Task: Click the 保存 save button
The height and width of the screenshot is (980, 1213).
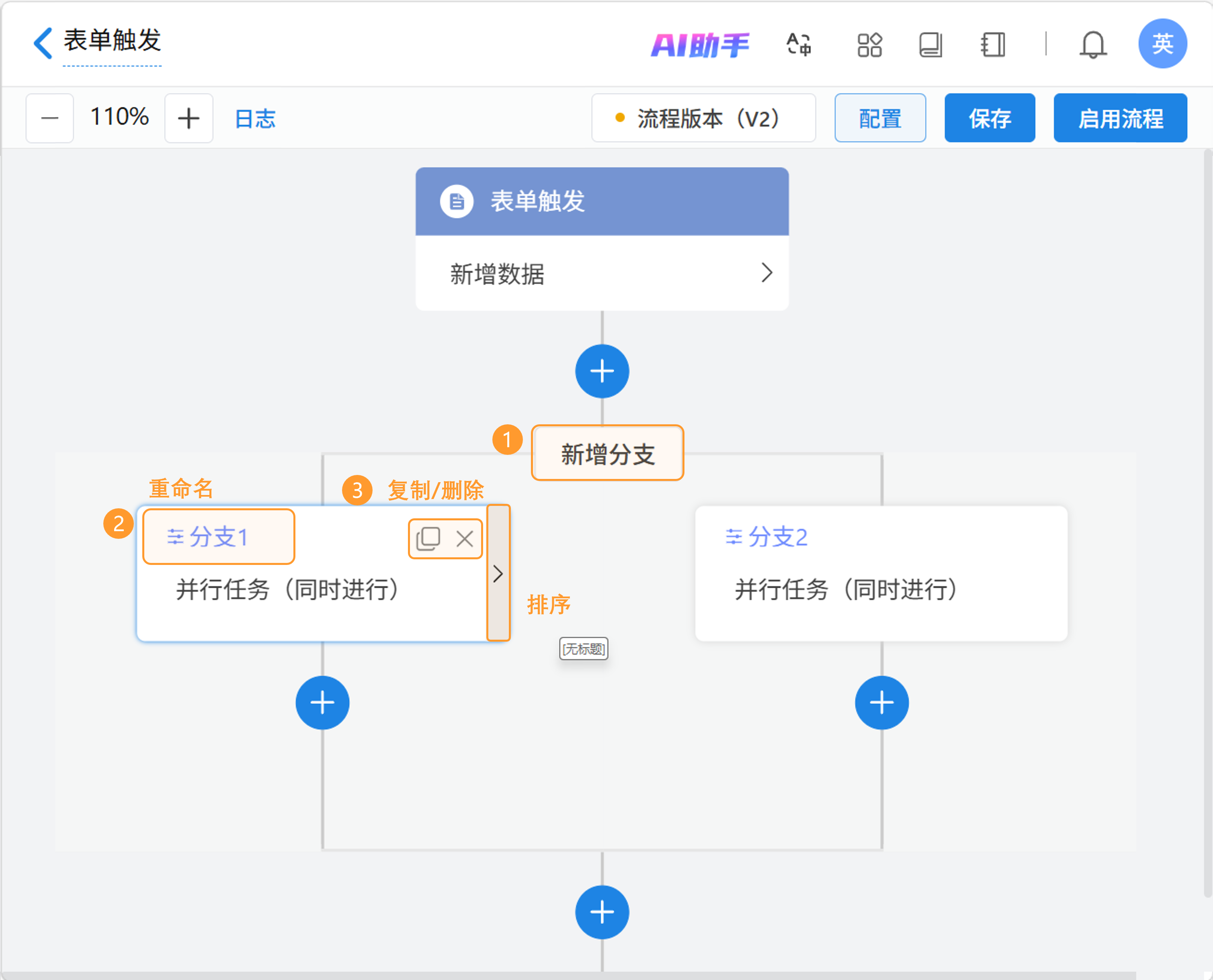Action: point(990,118)
